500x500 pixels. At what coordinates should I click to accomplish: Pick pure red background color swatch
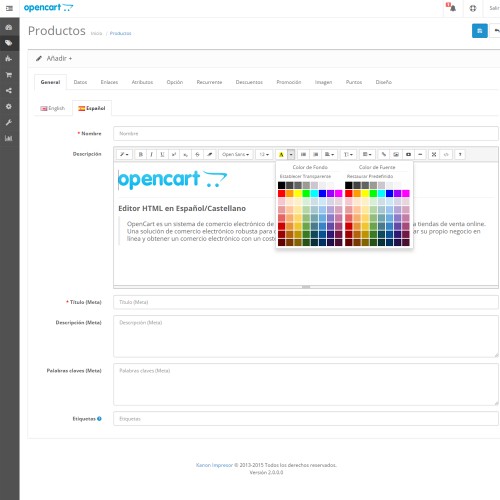coord(281,193)
